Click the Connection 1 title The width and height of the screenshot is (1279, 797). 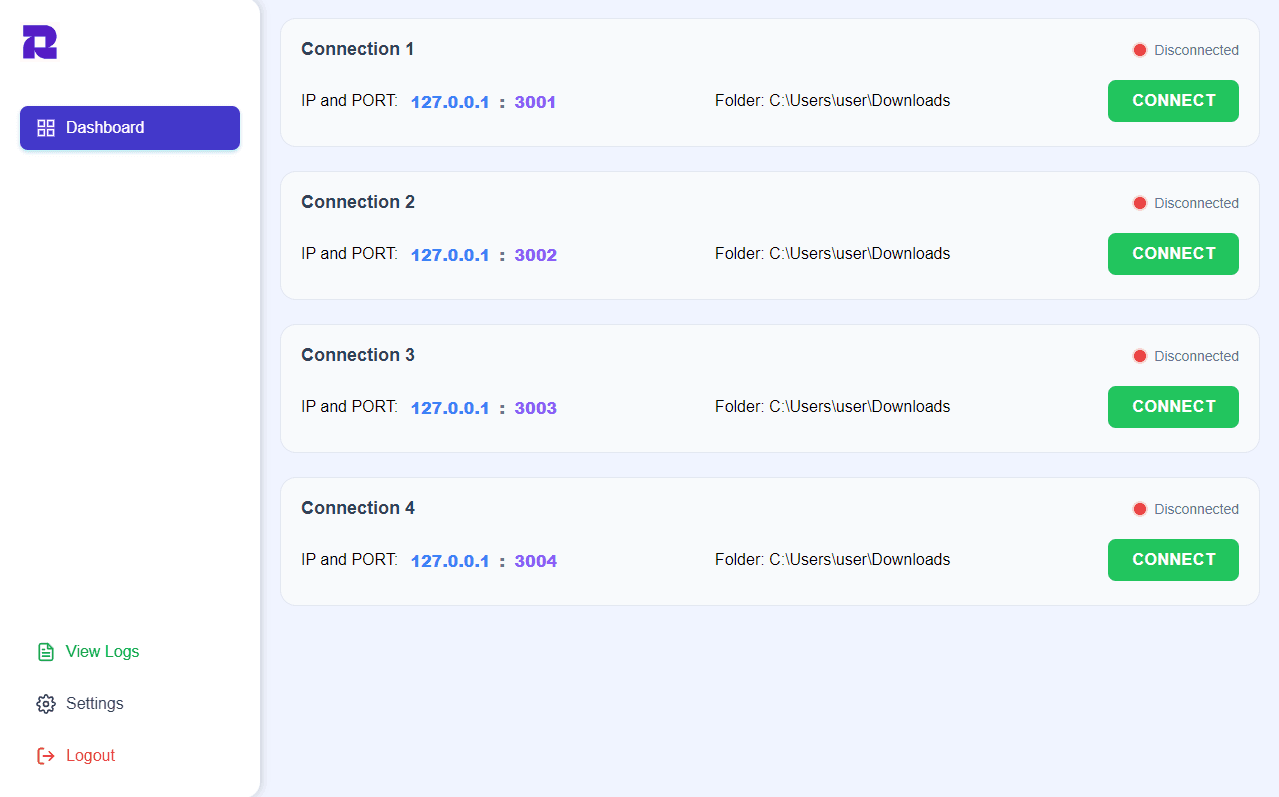[357, 49]
